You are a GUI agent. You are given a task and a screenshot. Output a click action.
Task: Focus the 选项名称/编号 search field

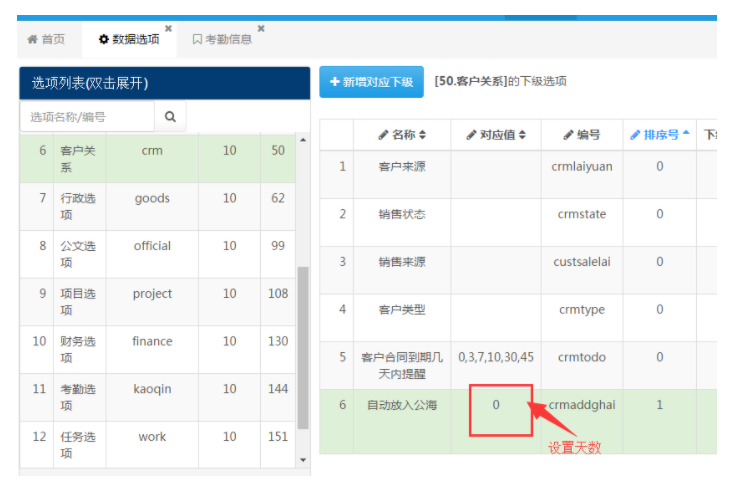tap(87, 116)
